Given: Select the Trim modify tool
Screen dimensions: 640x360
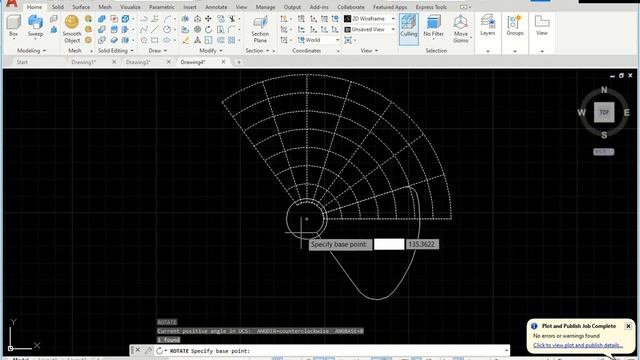Looking at the screenshot, I should click(232, 19).
